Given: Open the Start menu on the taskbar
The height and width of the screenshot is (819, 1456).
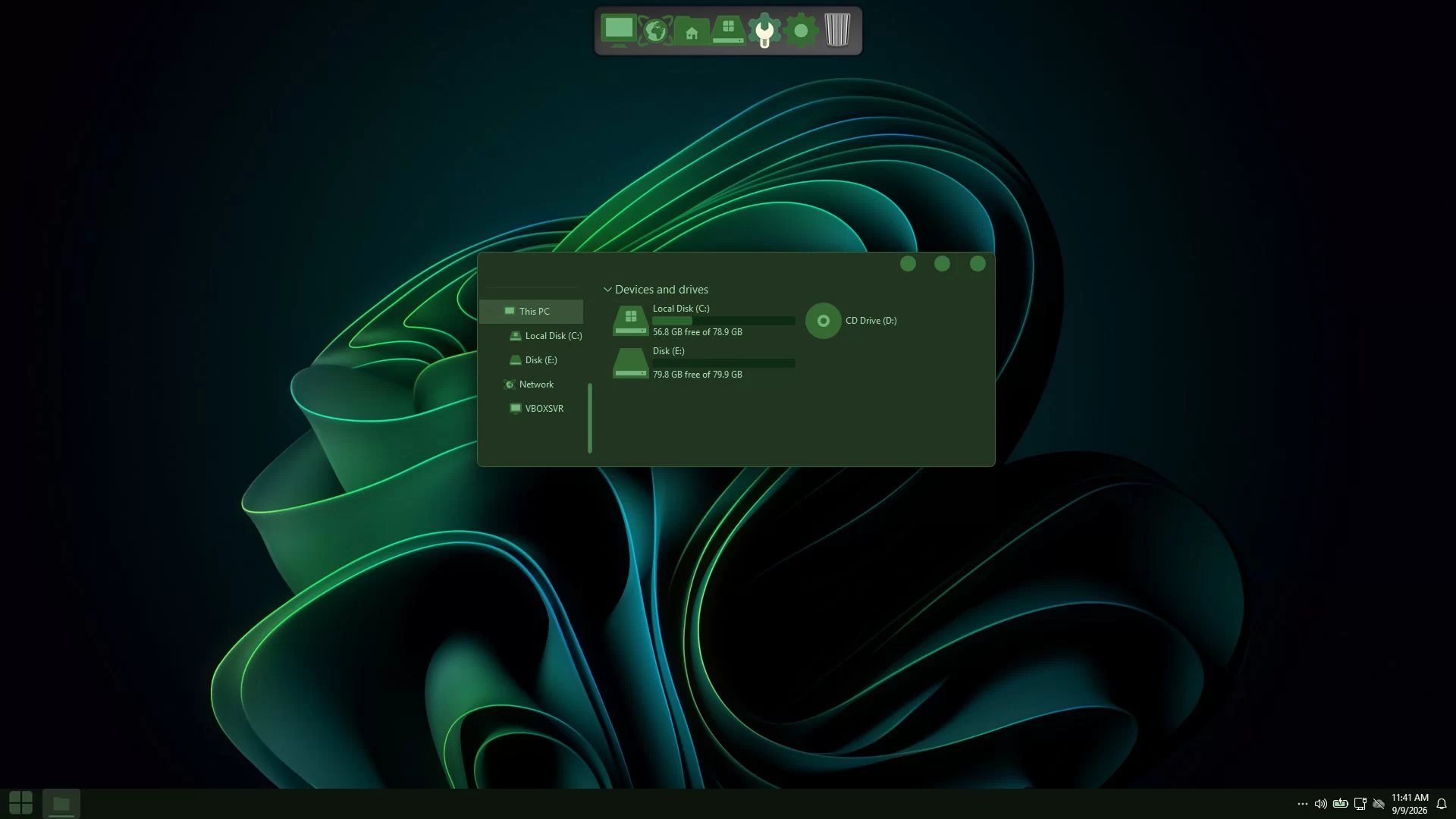Looking at the screenshot, I should 21,803.
